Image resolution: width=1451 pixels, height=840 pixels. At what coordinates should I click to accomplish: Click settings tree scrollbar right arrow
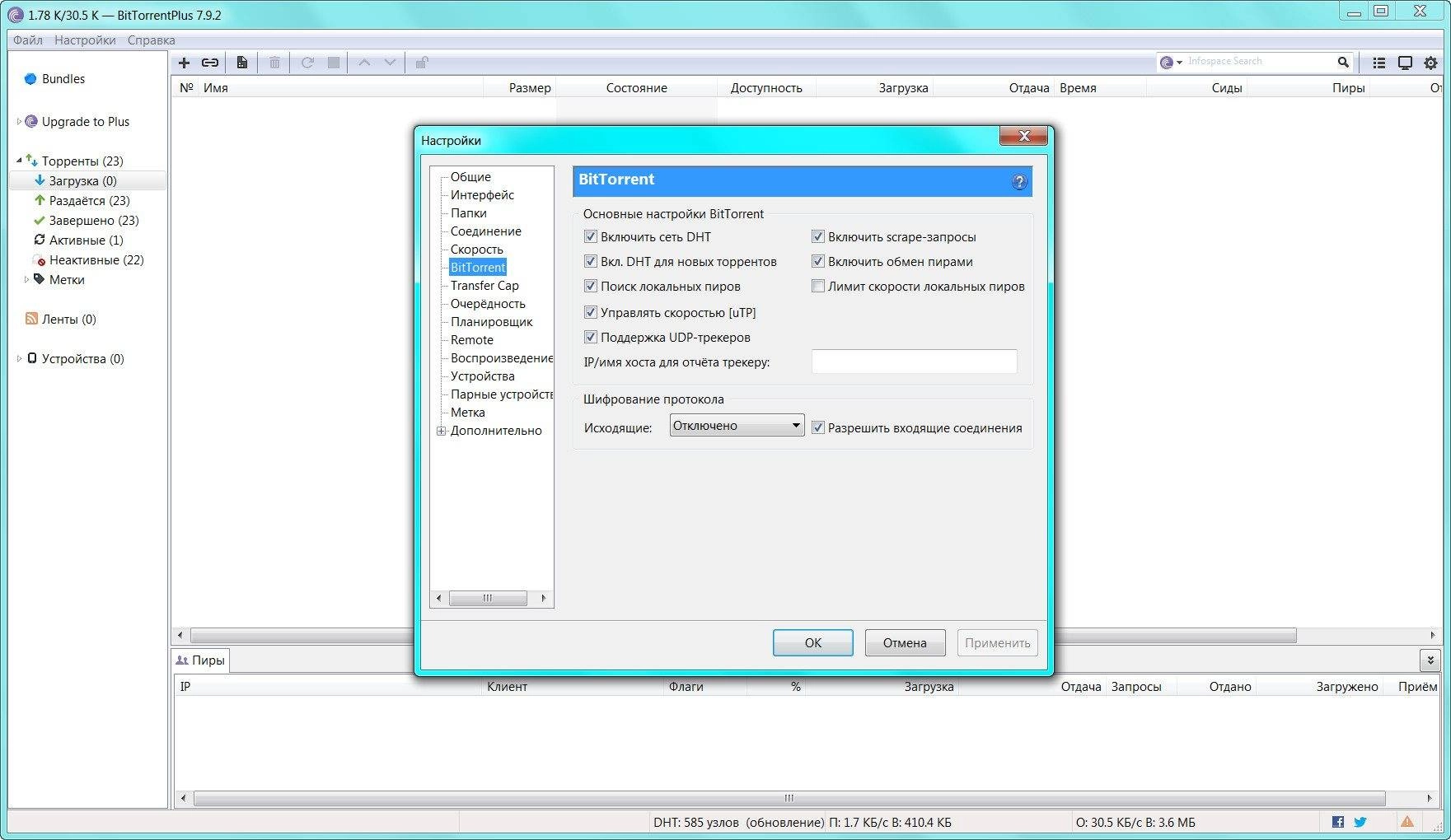[543, 598]
